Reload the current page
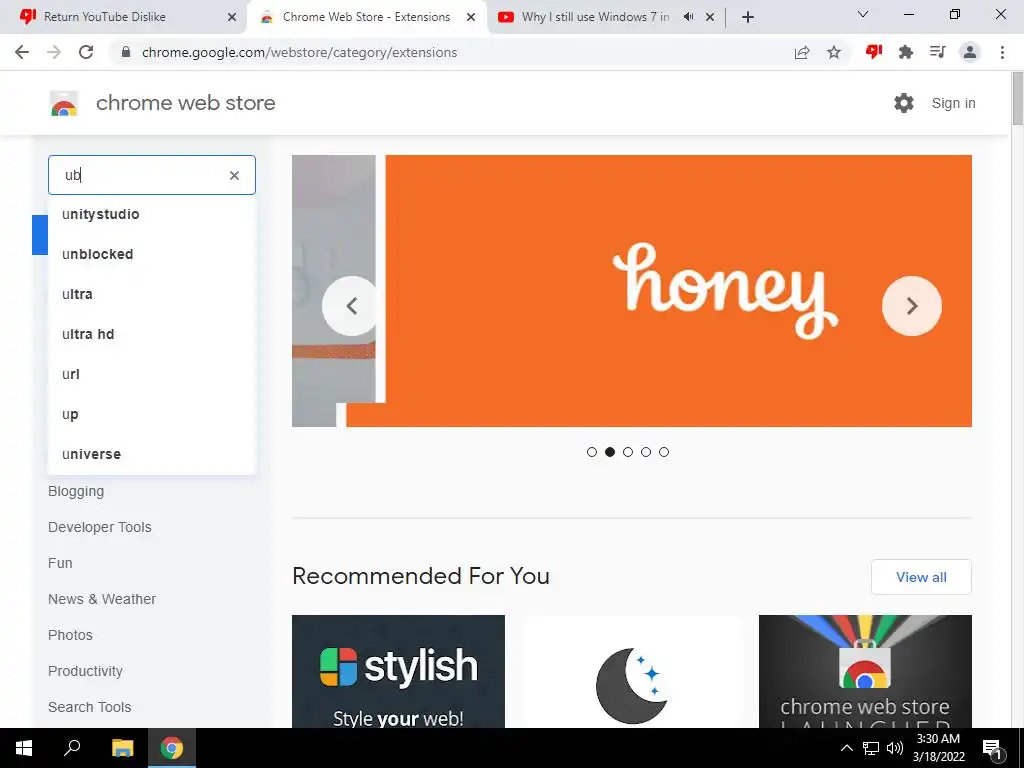 (x=86, y=52)
